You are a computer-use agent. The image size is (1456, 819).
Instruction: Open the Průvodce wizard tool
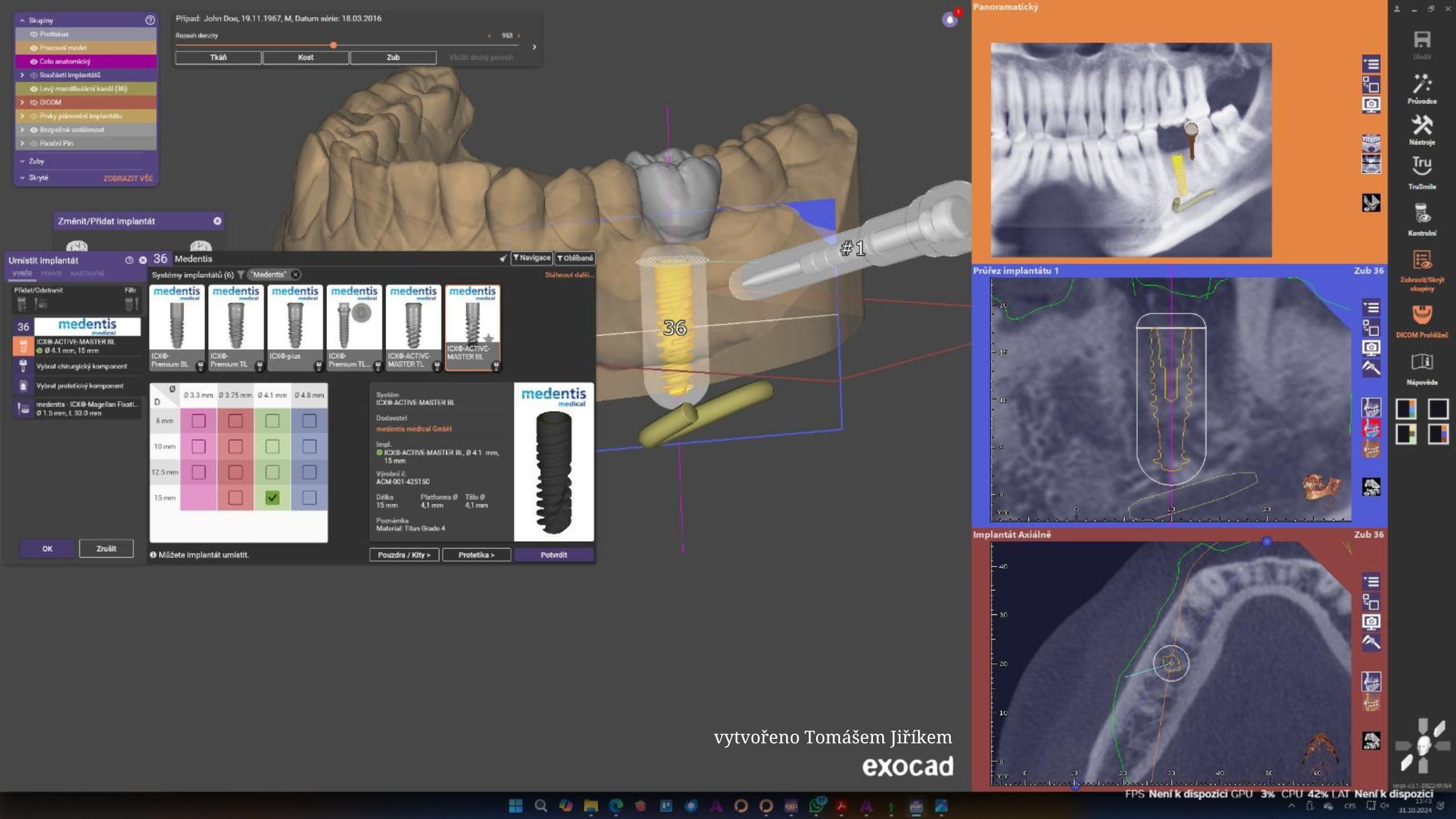[x=1422, y=88]
